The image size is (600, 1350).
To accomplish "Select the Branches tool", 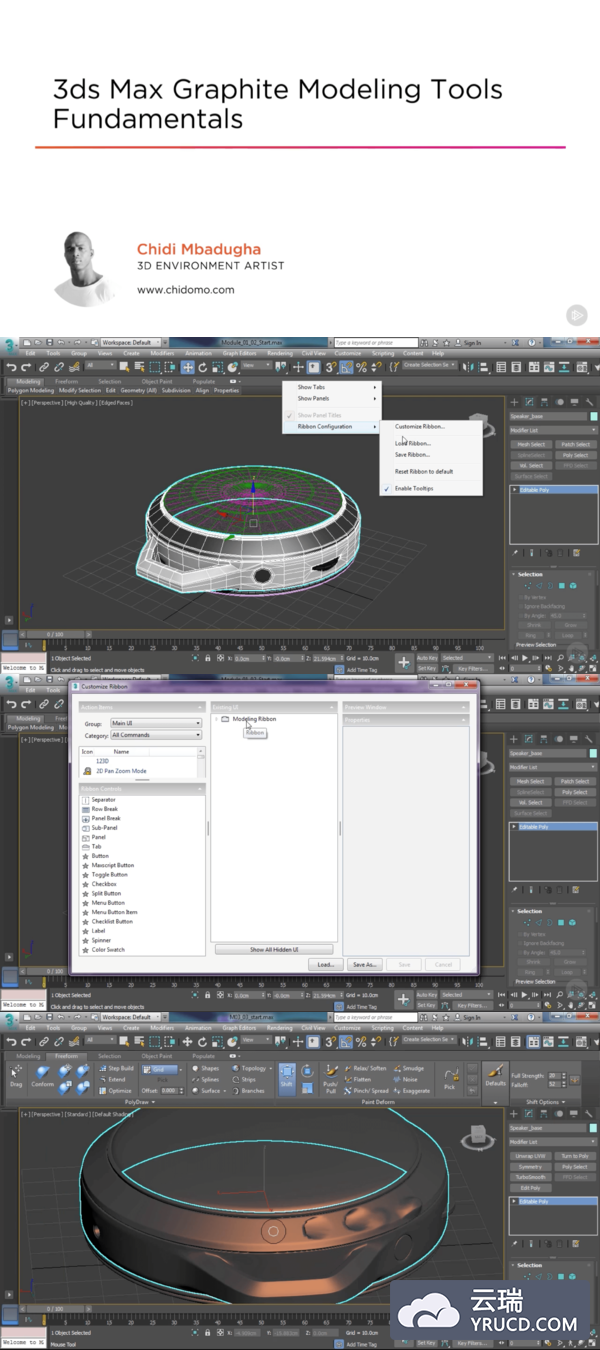I will 248,1091.
